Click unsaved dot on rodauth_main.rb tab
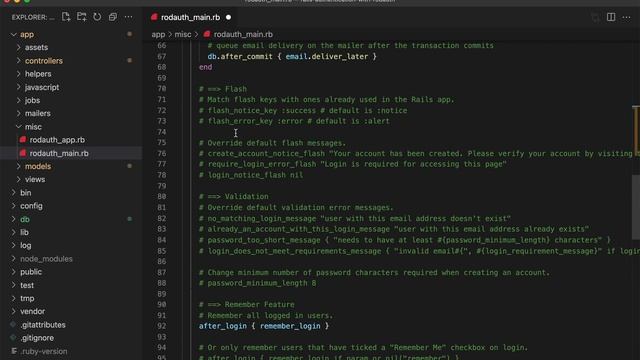This screenshot has height=360, width=640. pos(228,17)
